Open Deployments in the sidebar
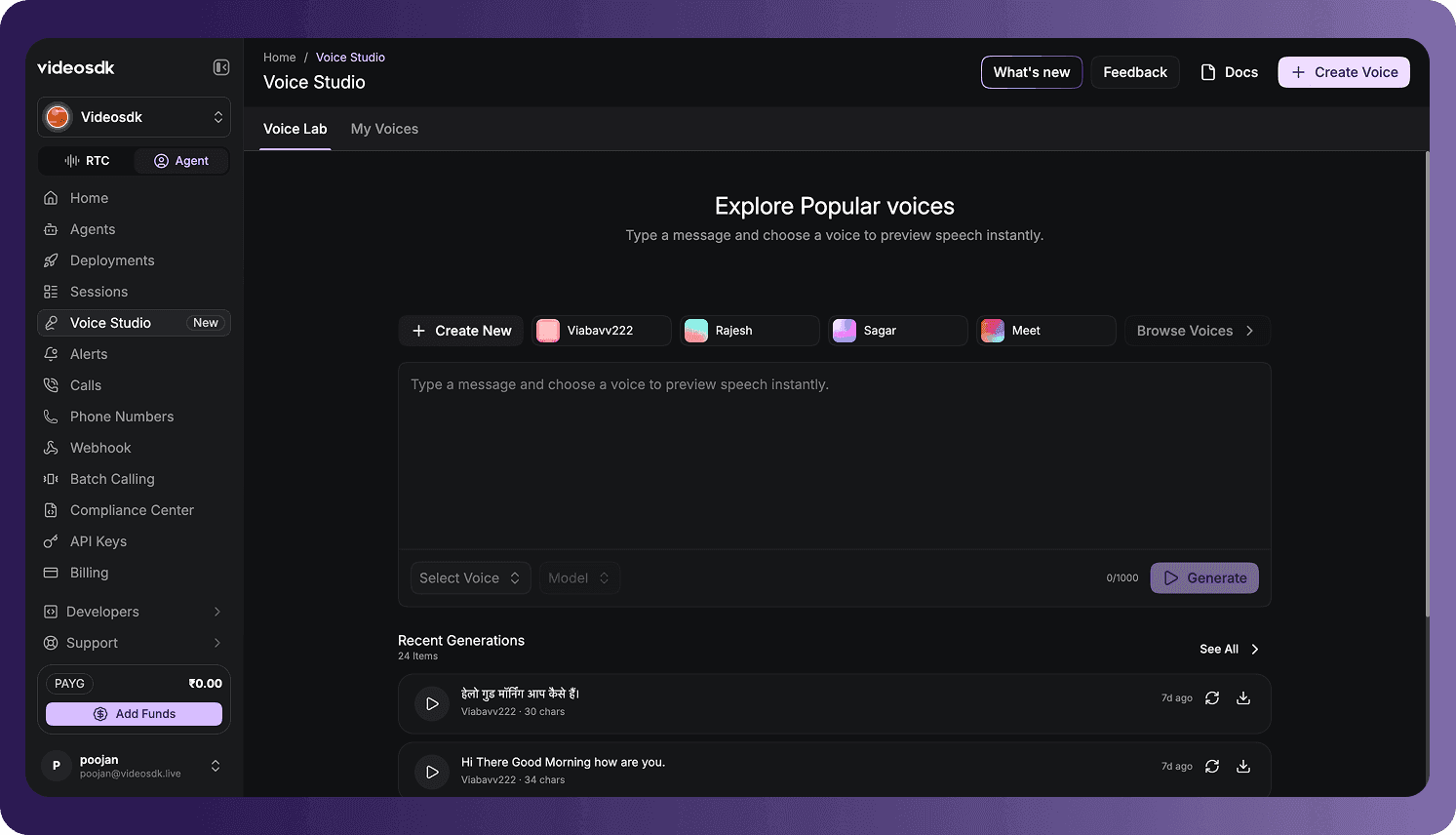 pos(134,260)
